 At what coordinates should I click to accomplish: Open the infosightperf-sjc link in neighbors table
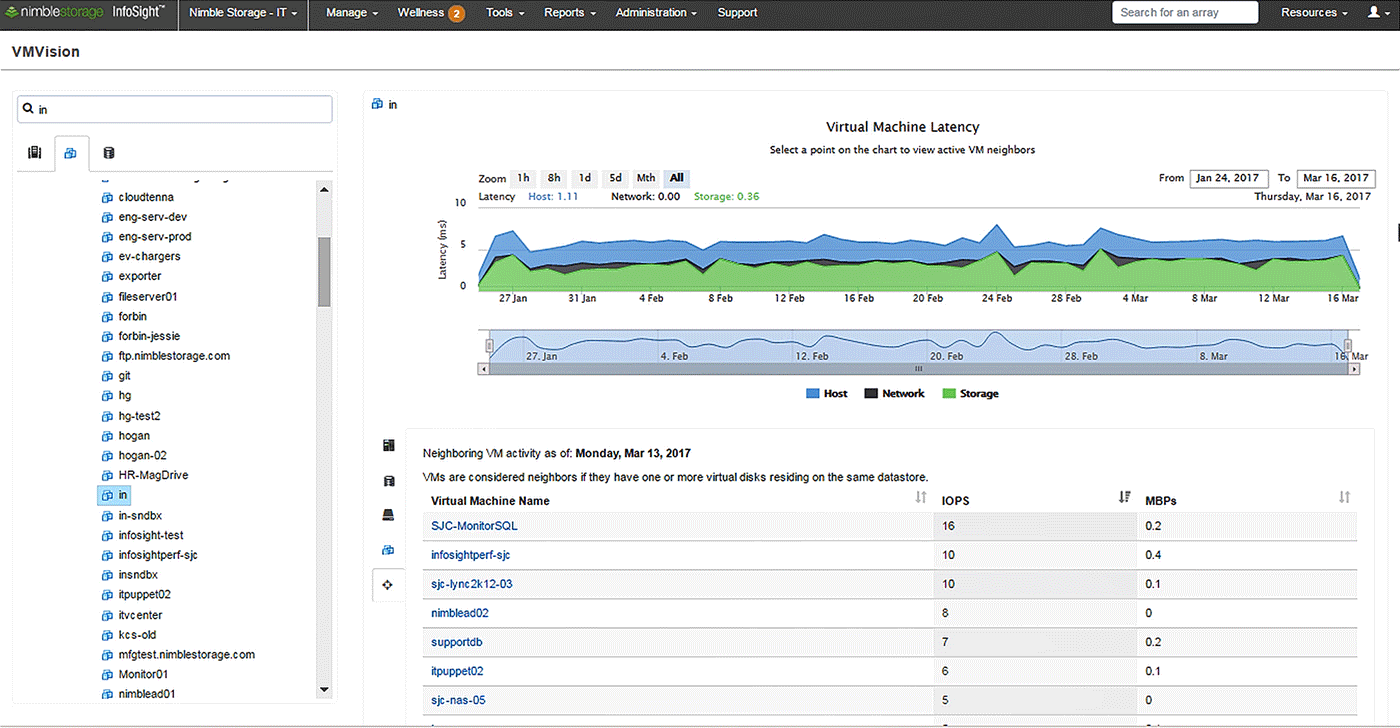pos(471,555)
